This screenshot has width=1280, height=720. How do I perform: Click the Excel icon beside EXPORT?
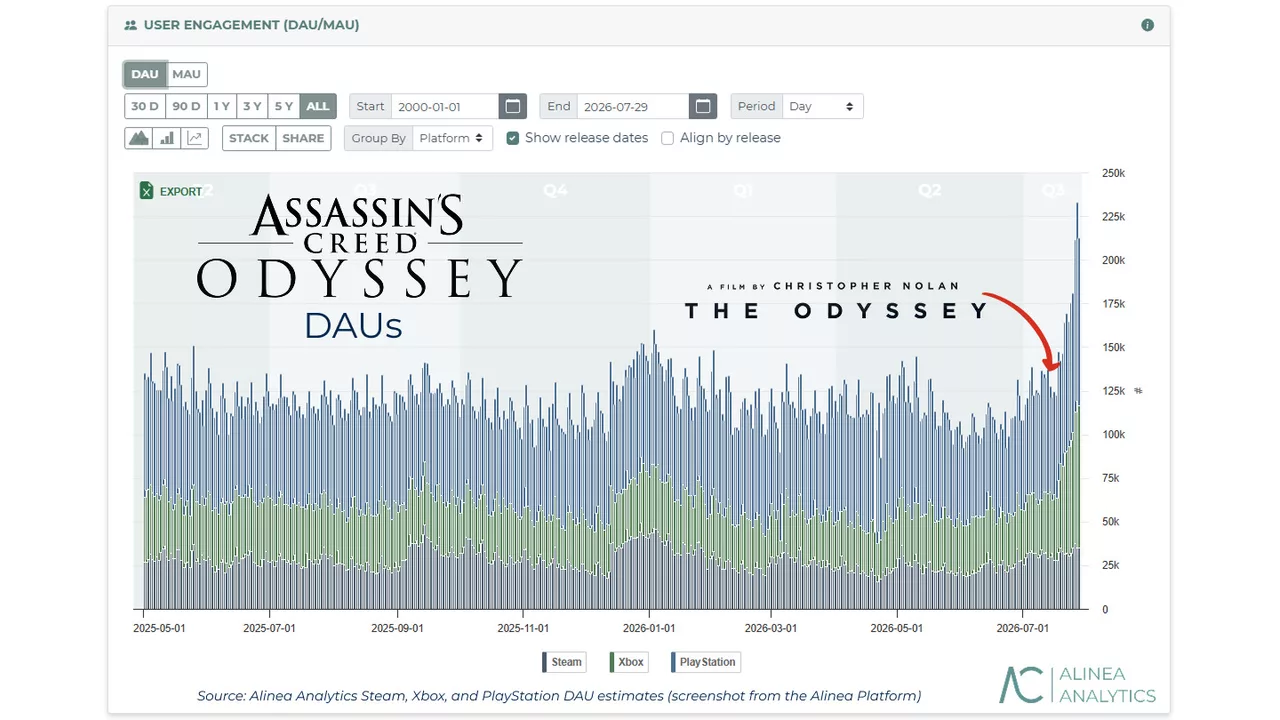pos(147,191)
